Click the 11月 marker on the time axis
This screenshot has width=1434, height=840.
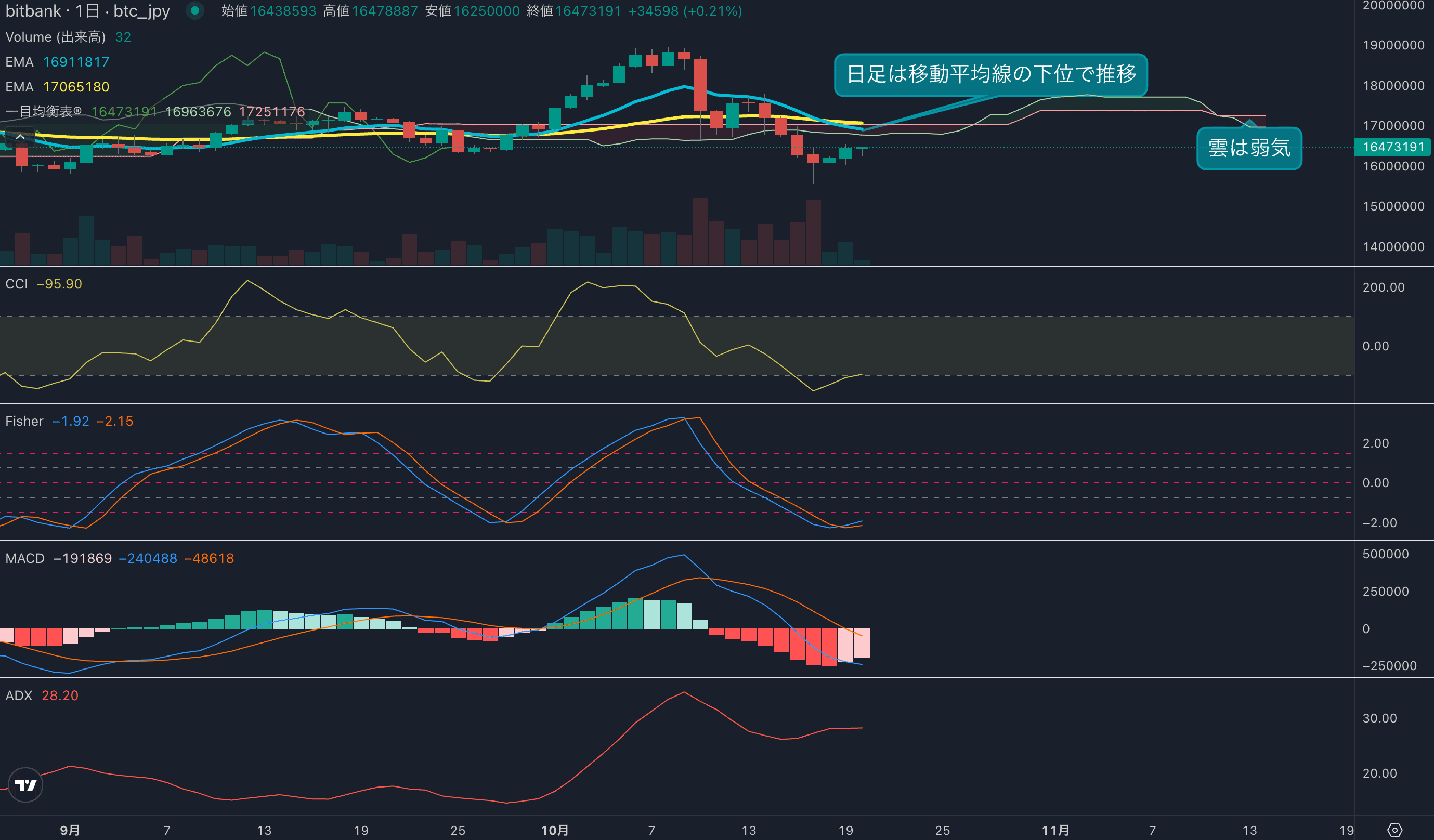pos(1055,830)
